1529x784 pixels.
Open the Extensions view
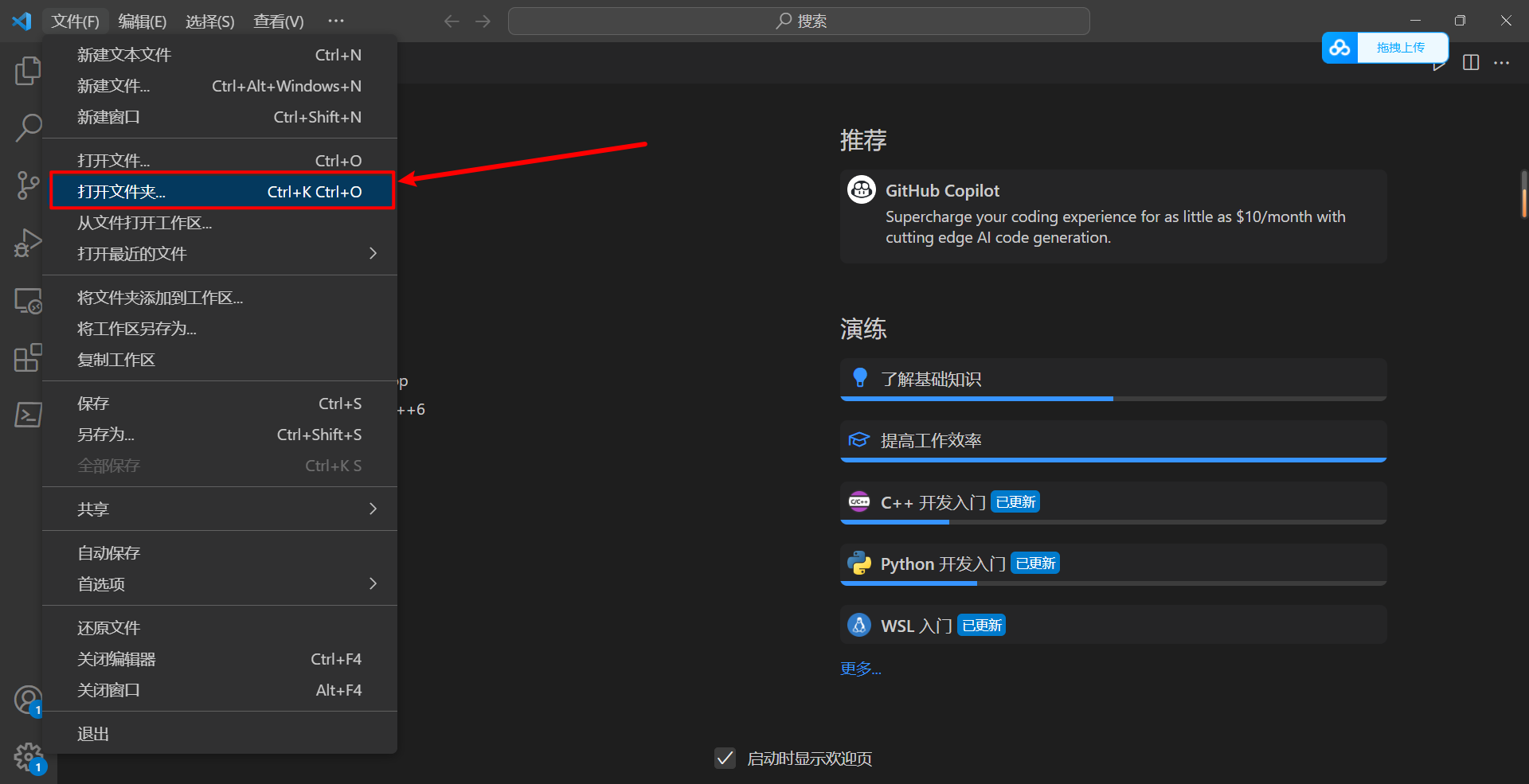tap(28, 357)
